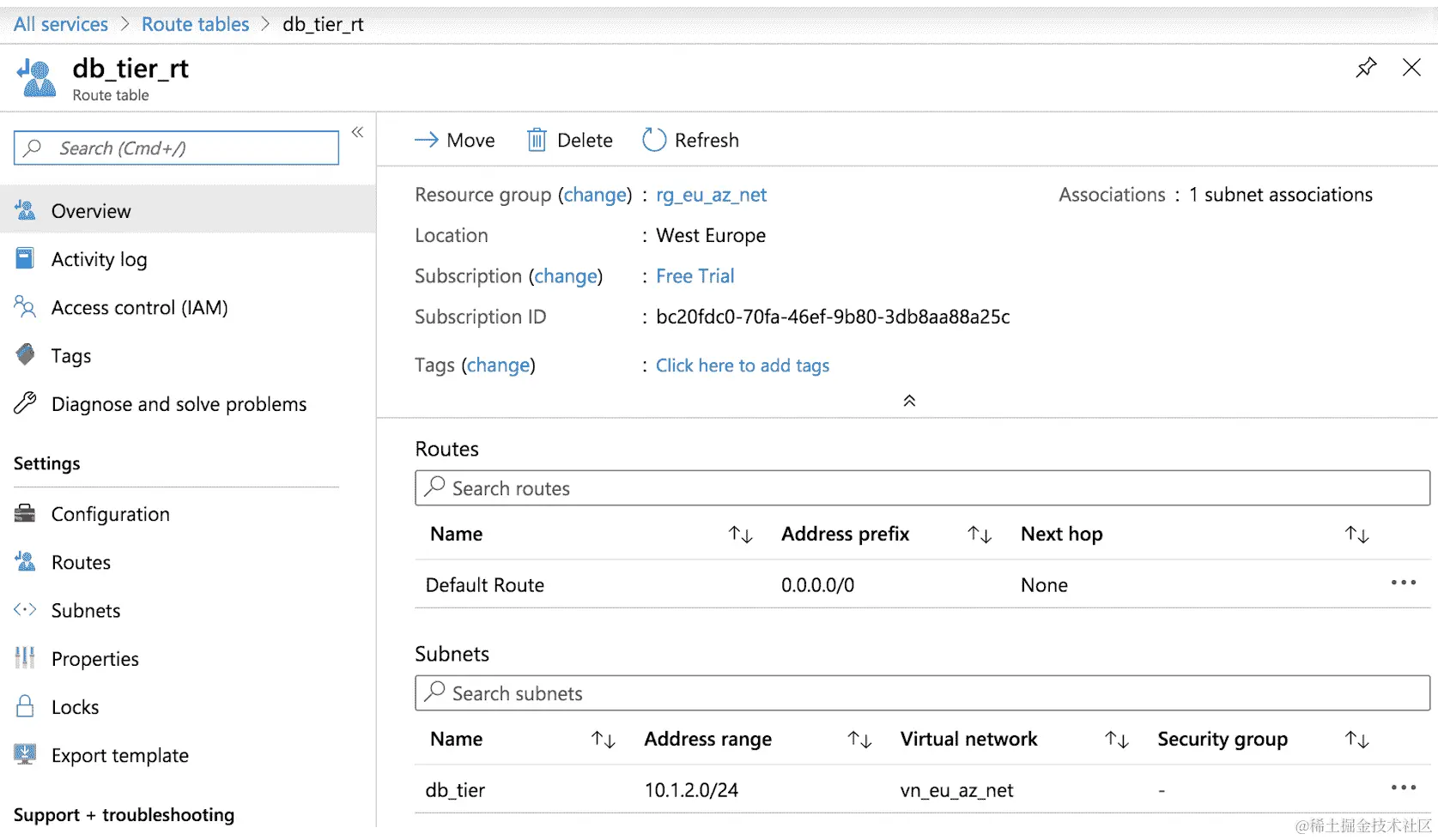Sort routes by Name column
This screenshot has width=1438, height=840.
[740, 535]
